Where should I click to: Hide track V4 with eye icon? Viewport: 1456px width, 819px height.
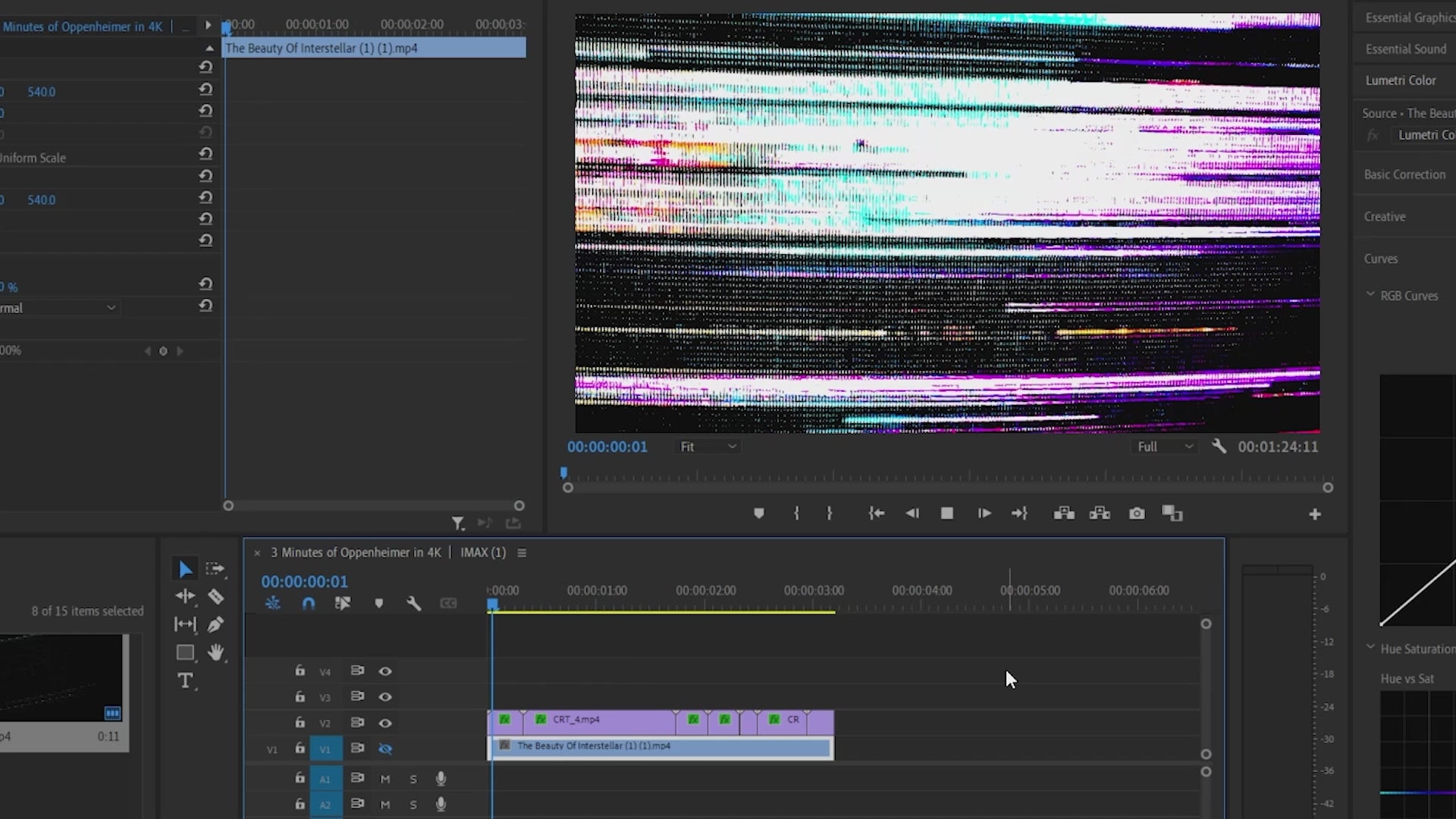coord(385,671)
